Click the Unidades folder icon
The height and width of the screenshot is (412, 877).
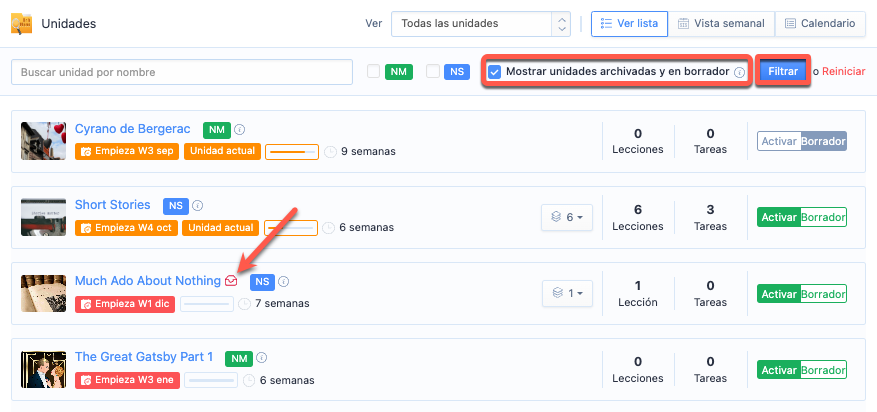click(21, 23)
